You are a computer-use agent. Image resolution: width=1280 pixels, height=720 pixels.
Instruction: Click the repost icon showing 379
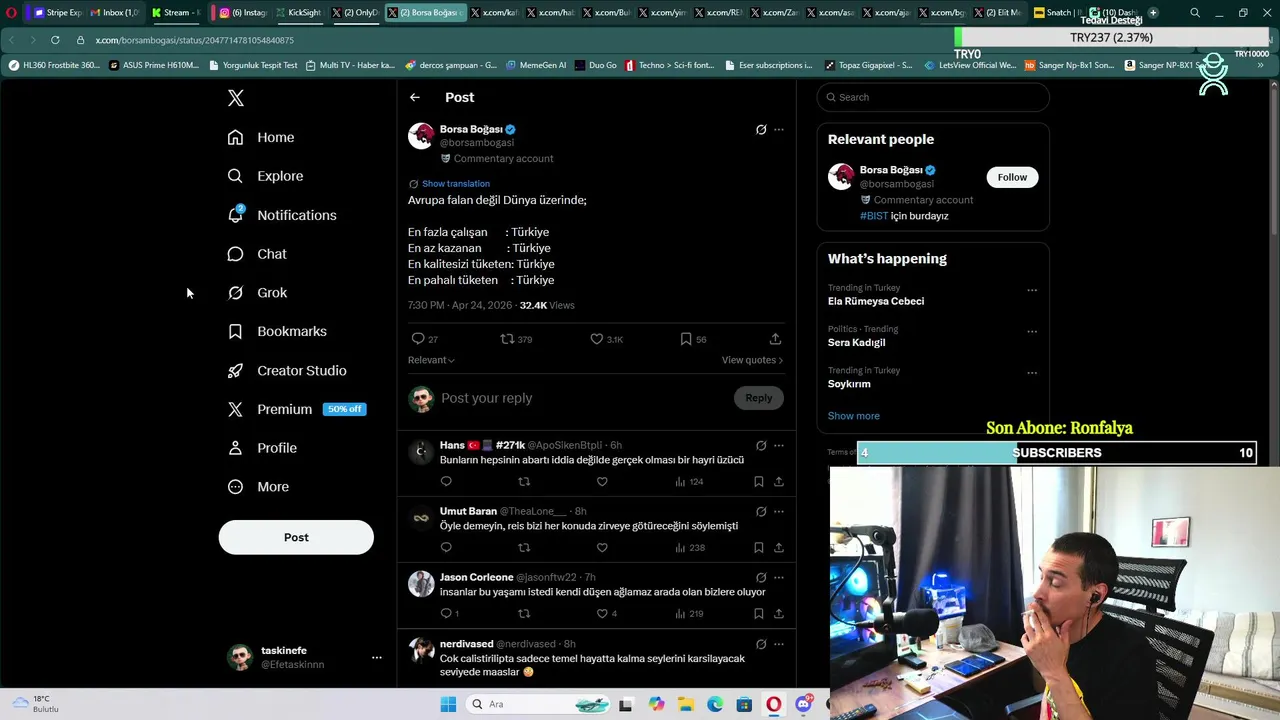[507, 339]
